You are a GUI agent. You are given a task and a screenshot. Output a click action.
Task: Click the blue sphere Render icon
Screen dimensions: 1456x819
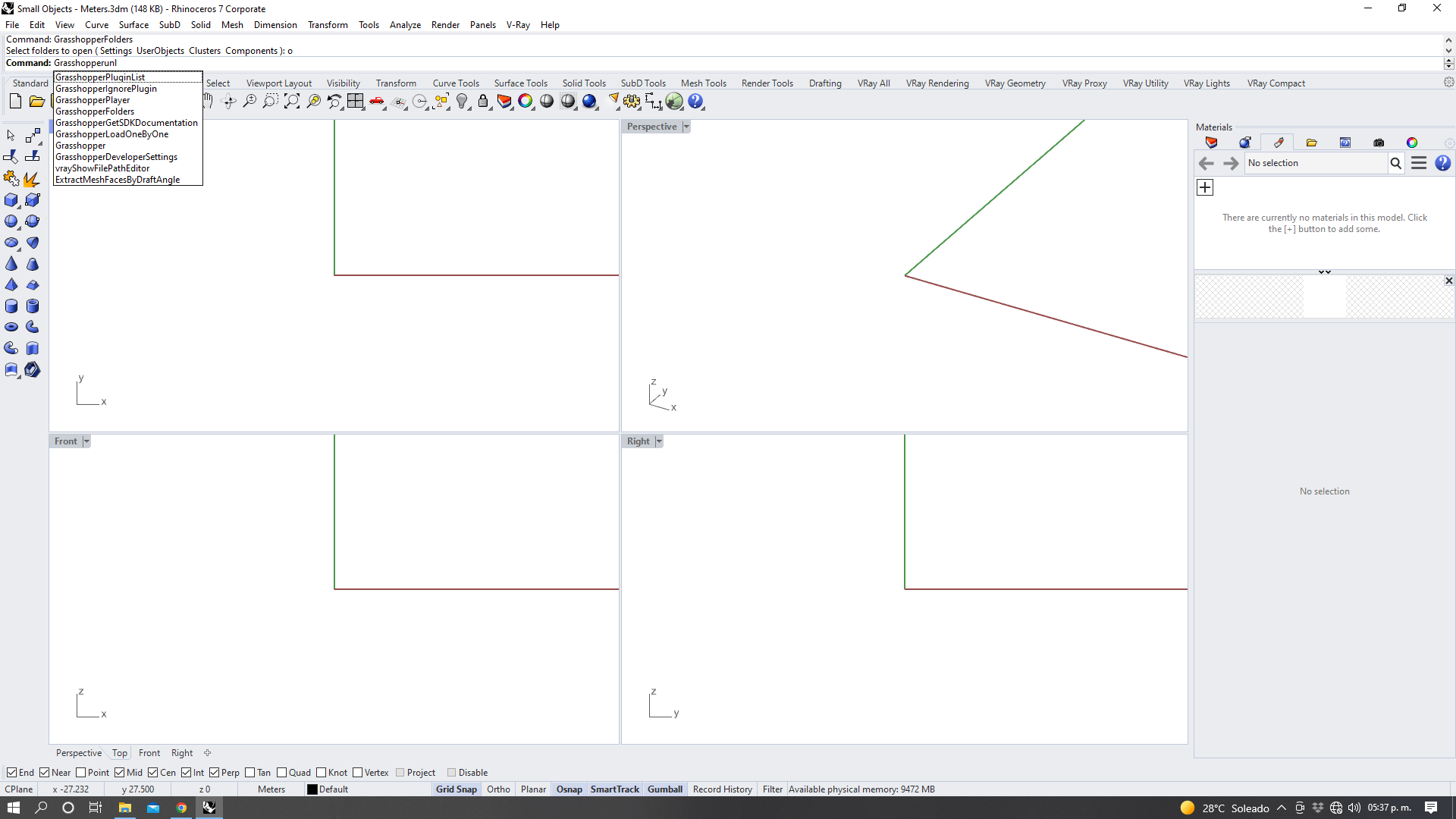coord(589,102)
